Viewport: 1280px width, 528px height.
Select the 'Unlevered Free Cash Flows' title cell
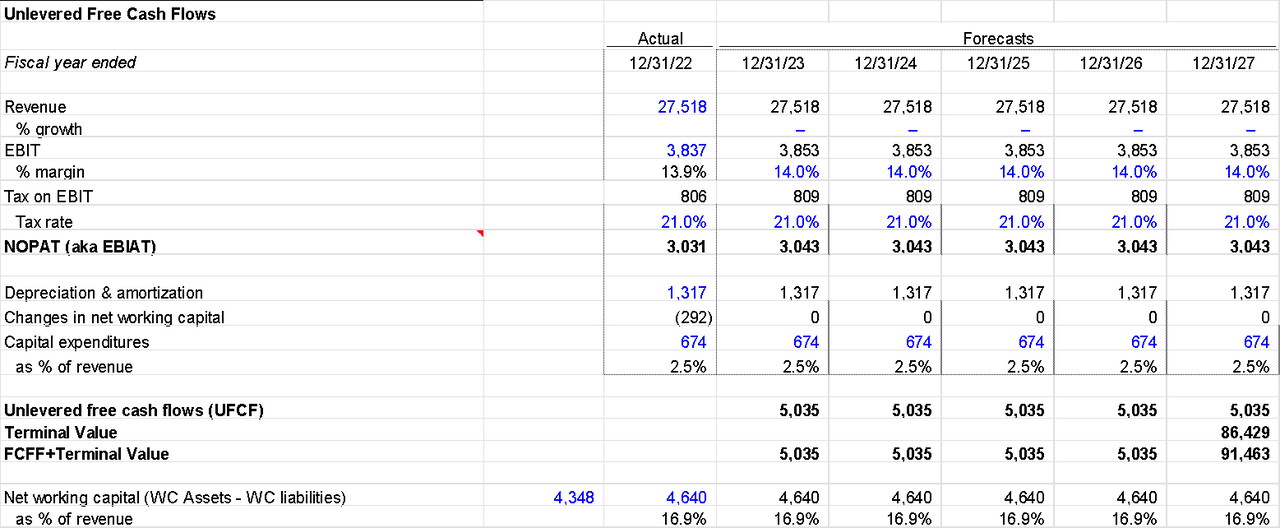coord(110,14)
